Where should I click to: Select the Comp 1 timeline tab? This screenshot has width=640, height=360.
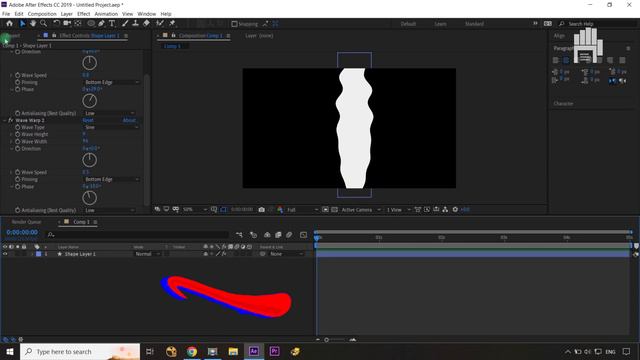[x=81, y=222]
